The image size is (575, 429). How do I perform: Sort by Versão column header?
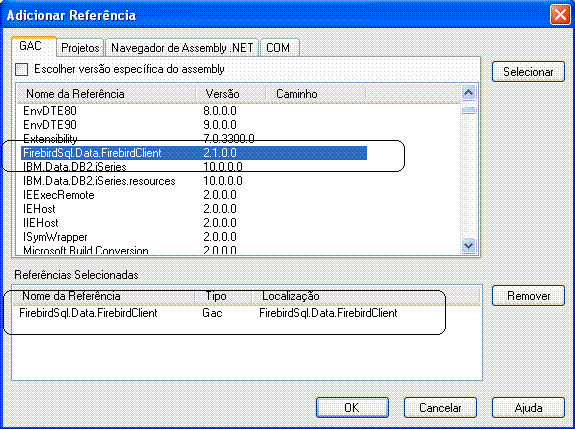point(231,94)
